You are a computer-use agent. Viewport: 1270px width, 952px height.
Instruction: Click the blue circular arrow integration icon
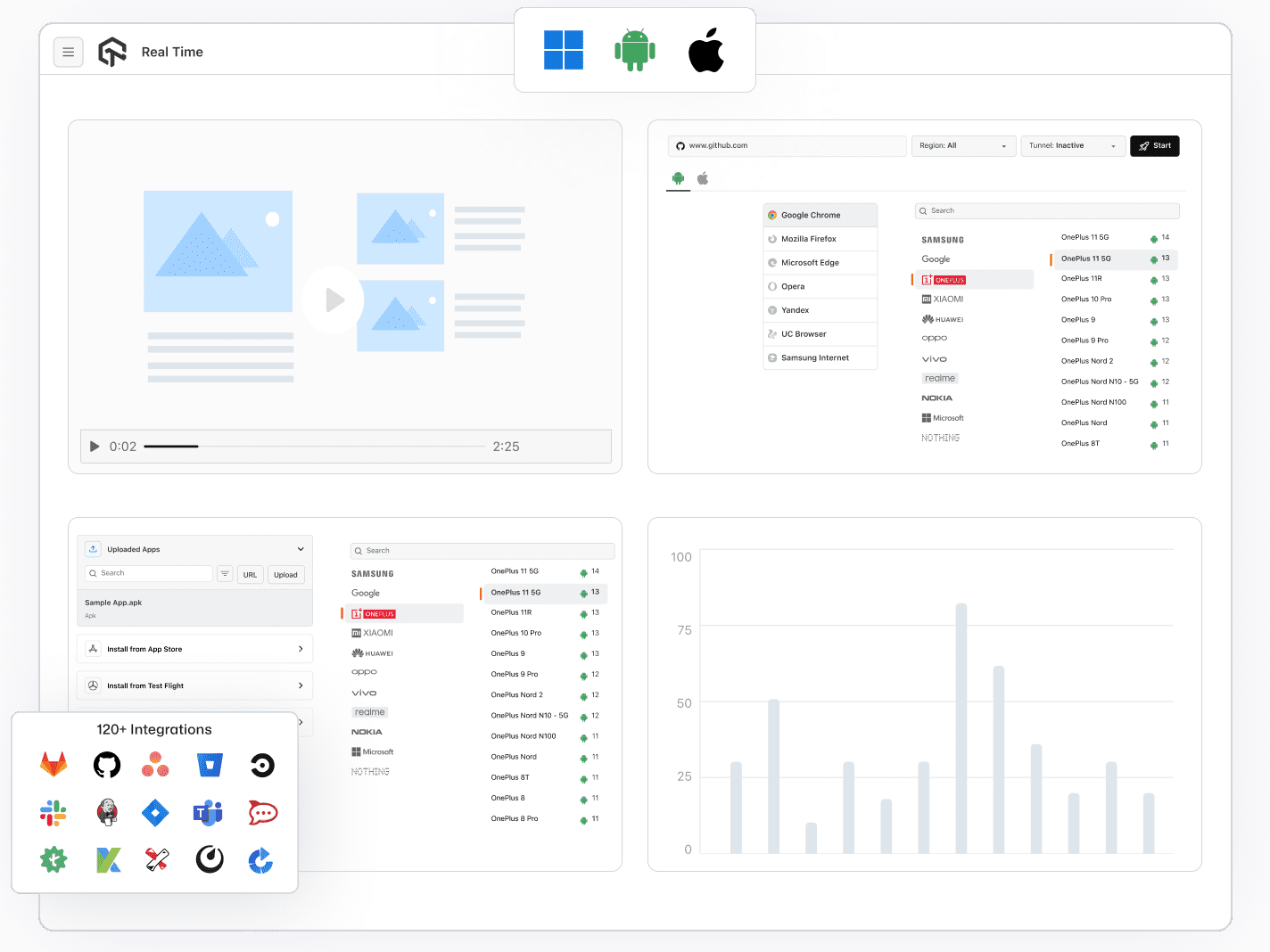(x=260, y=860)
